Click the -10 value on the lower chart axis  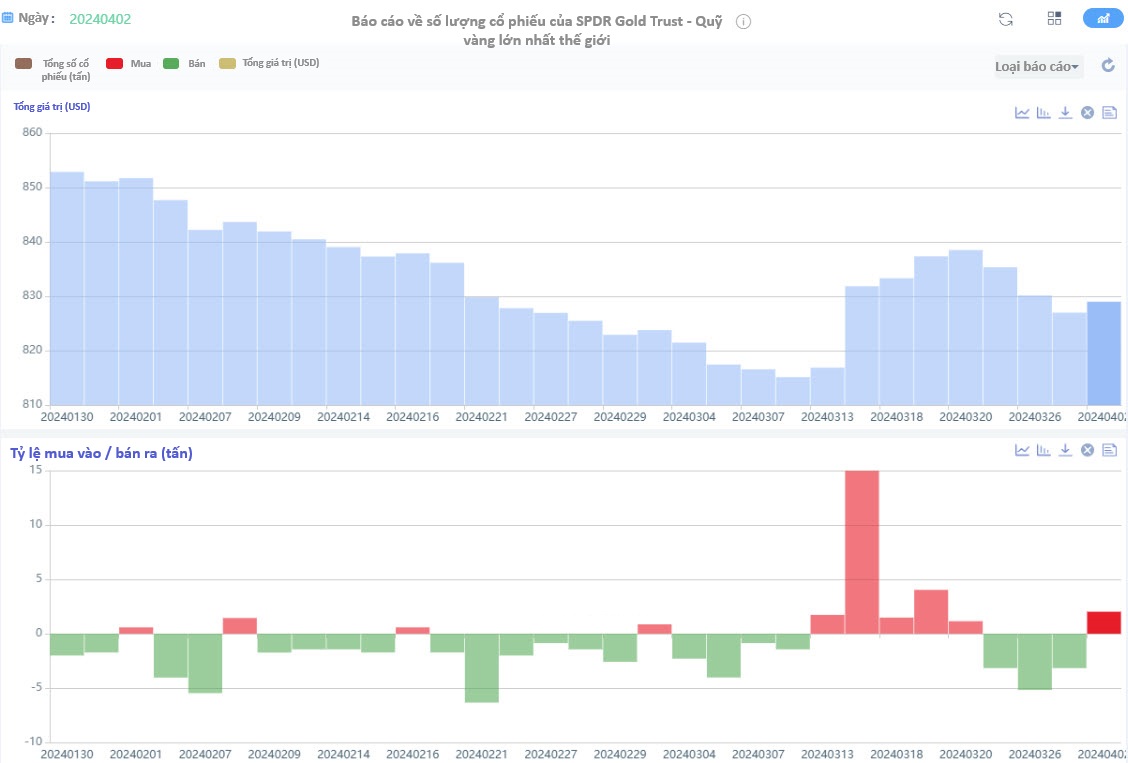coord(35,741)
